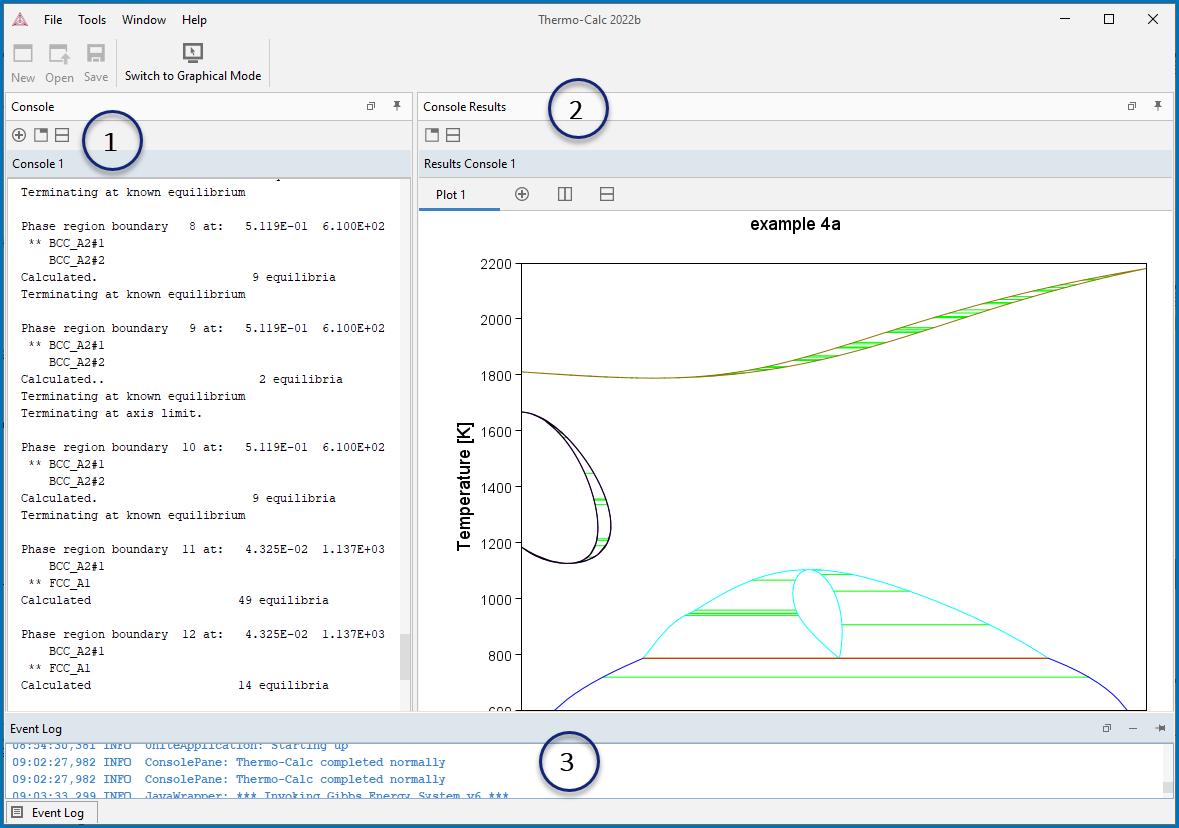Float the Event Log panel
Viewport: 1179px width, 828px height.
[x=1107, y=728]
